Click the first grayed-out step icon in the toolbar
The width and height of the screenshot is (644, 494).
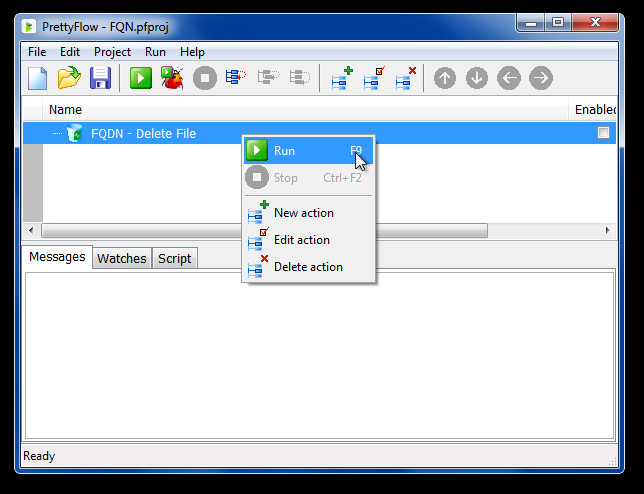[268, 77]
